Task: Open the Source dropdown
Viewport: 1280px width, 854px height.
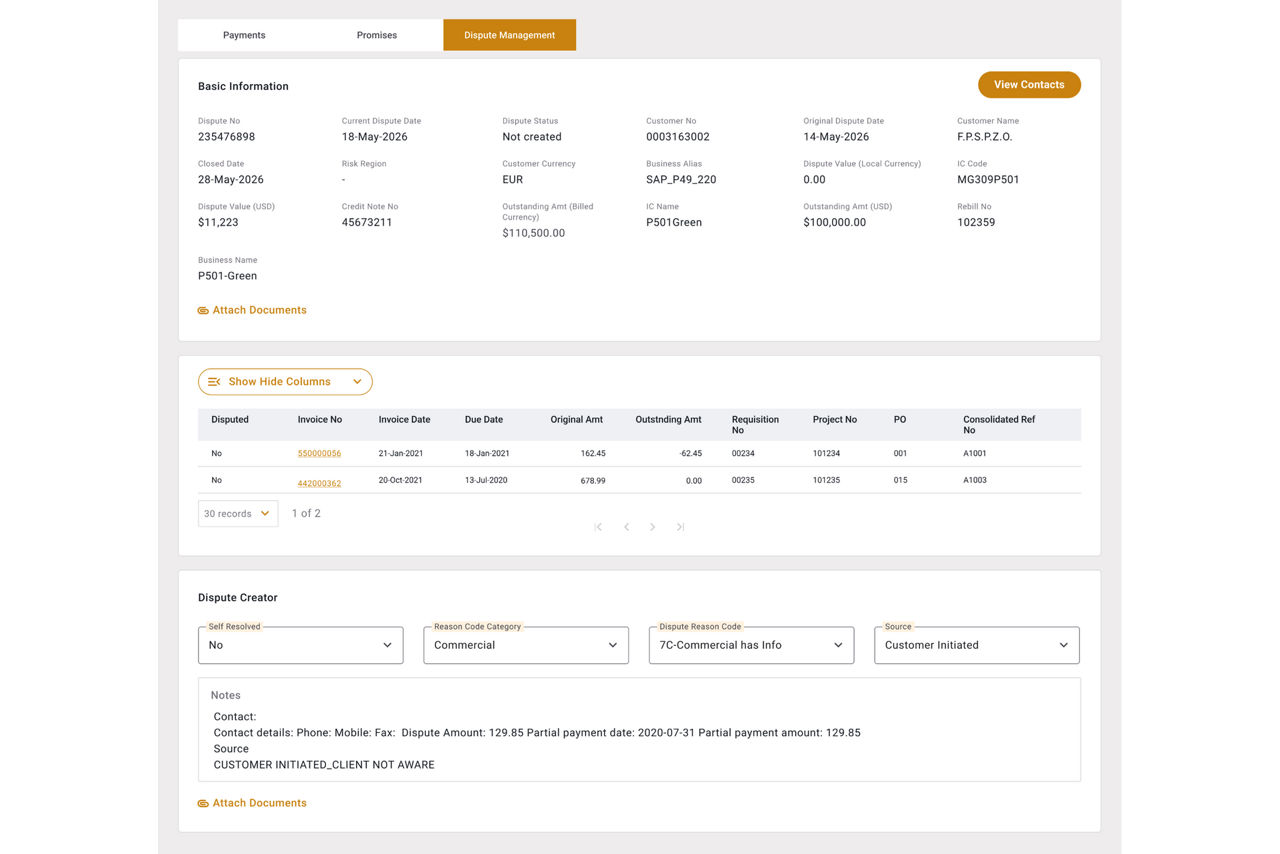Action: [x=977, y=645]
